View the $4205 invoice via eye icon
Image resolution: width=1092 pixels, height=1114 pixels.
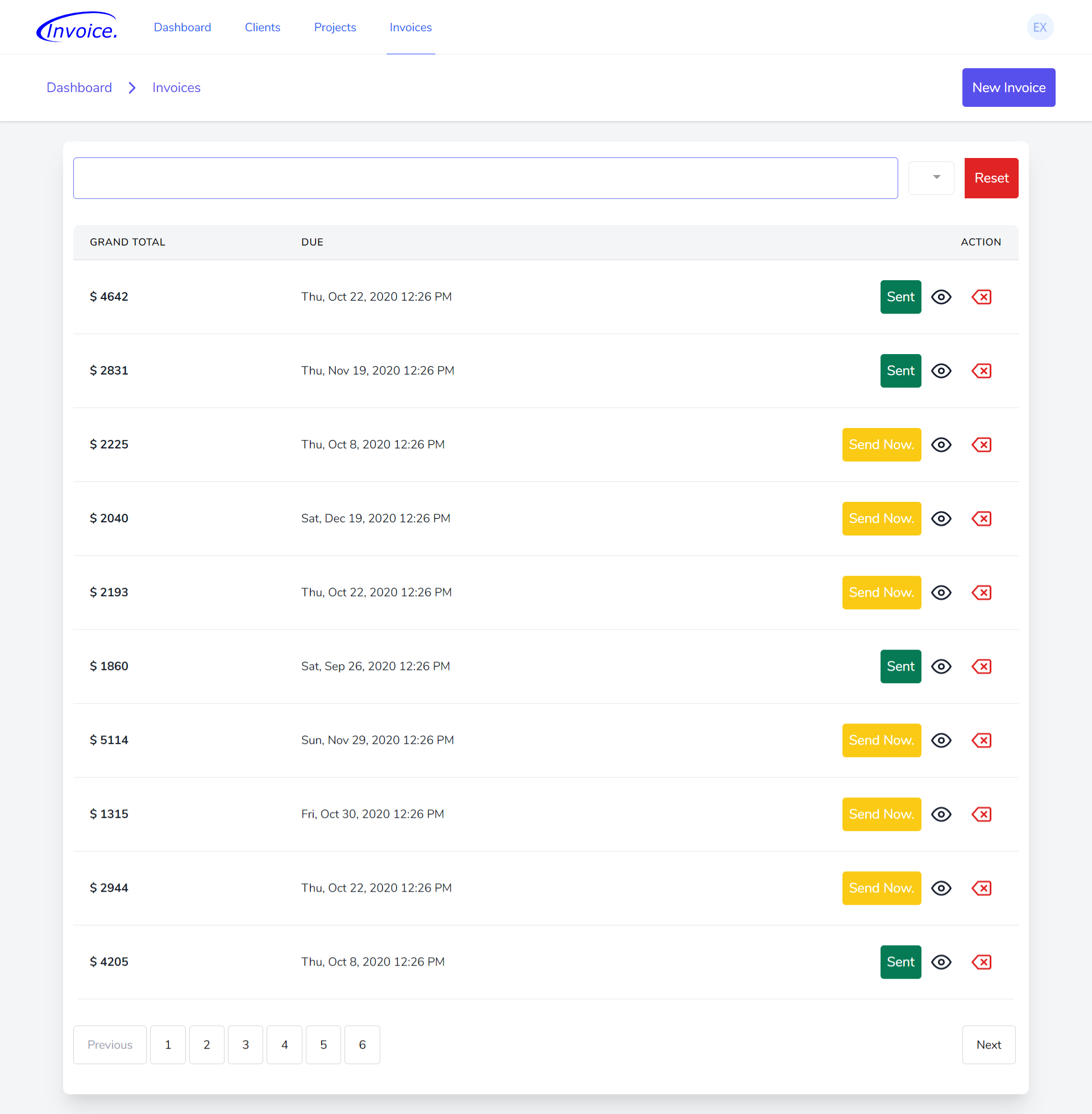(941, 962)
